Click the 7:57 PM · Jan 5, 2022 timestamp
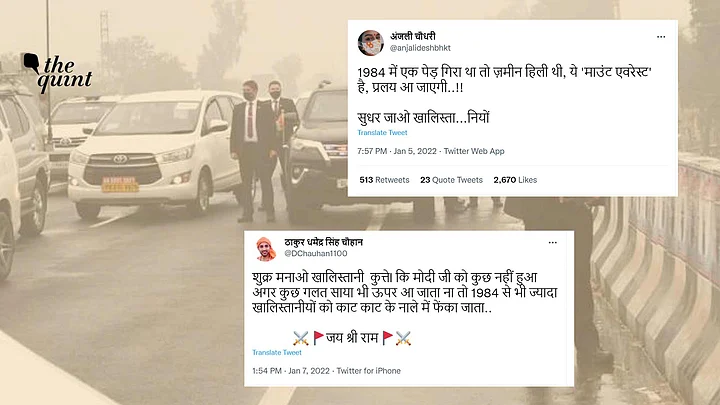The image size is (720, 405). click(397, 151)
